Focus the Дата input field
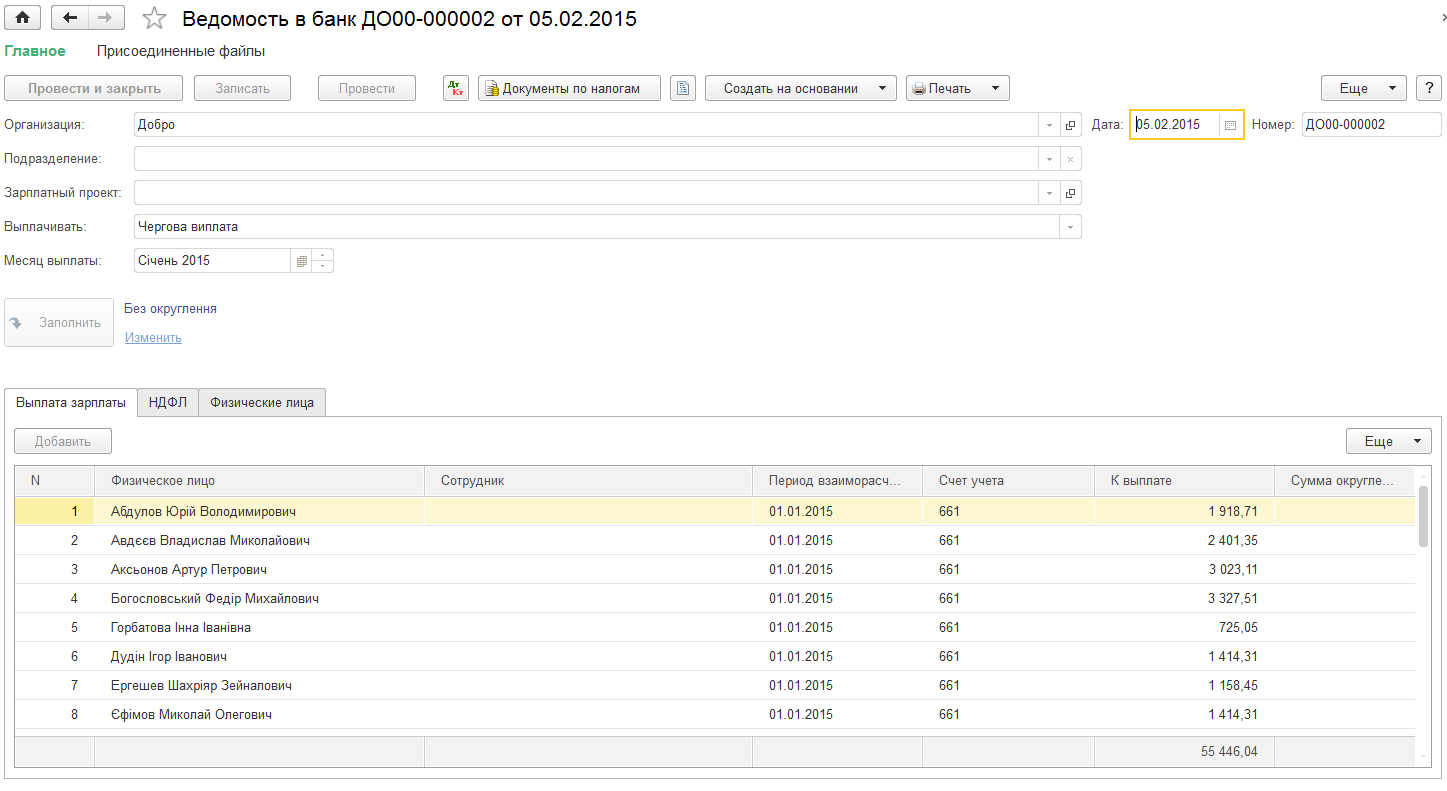Screen dimensions: 1447x791 tap(1176, 125)
